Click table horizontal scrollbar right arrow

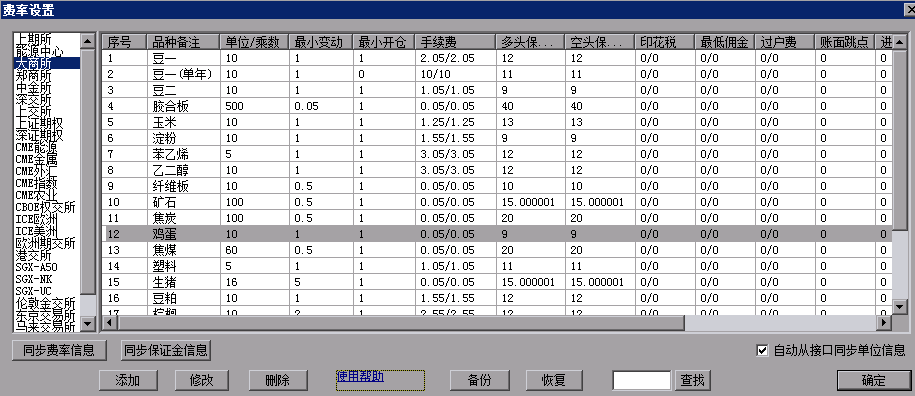coord(885,322)
